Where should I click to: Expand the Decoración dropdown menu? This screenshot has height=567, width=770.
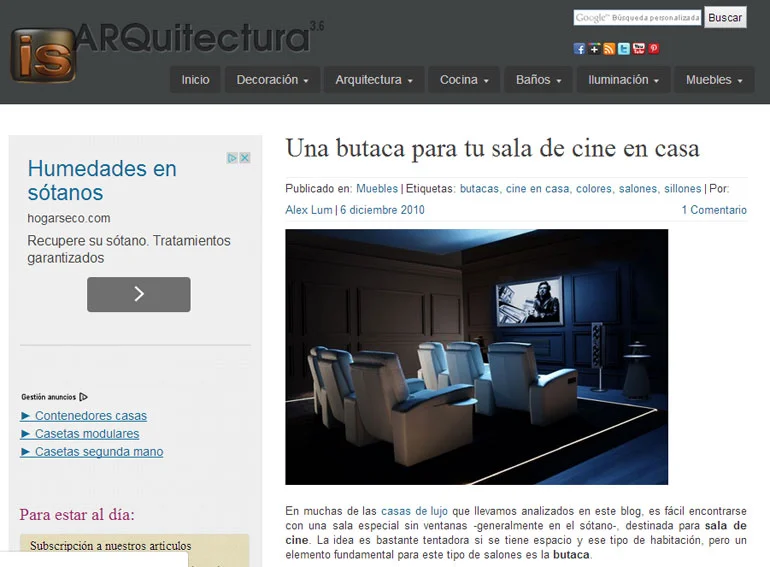click(273, 80)
